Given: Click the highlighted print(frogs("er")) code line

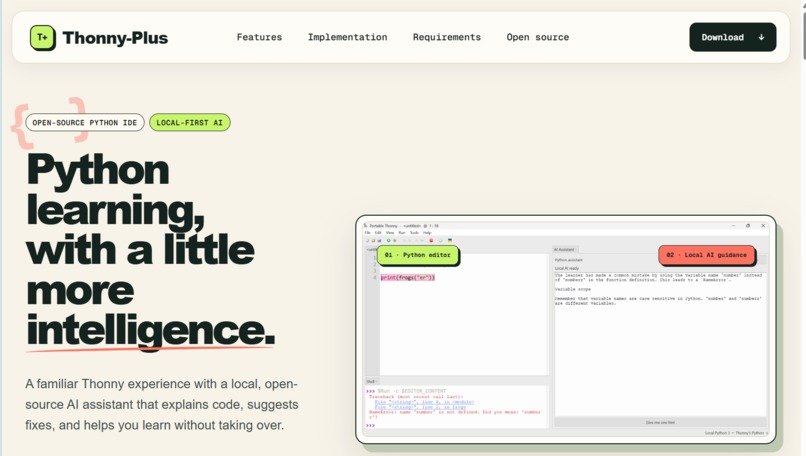Looking at the screenshot, I should pos(408,278).
